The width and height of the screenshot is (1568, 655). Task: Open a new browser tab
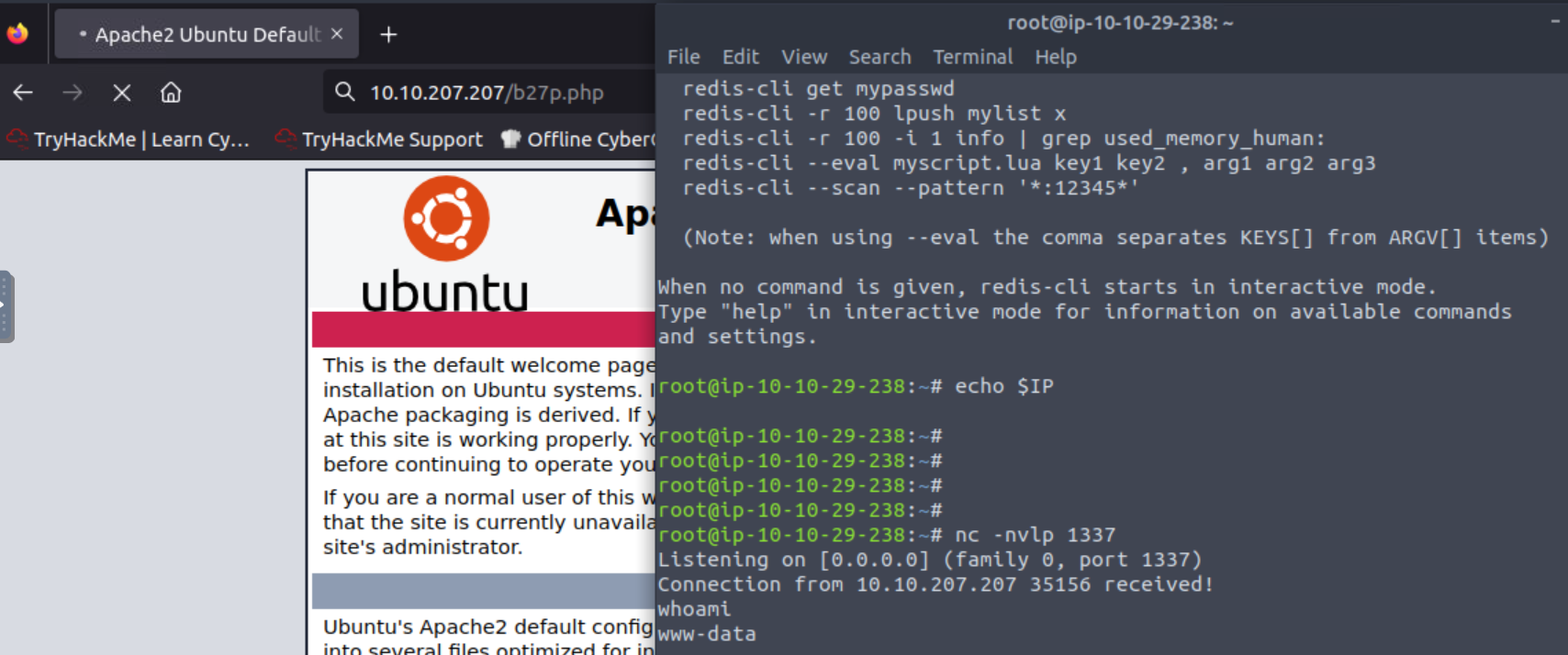point(388,35)
